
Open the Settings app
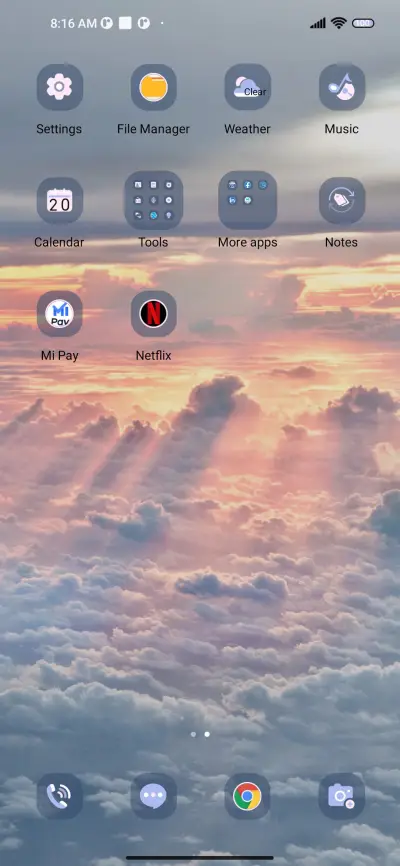point(60,87)
